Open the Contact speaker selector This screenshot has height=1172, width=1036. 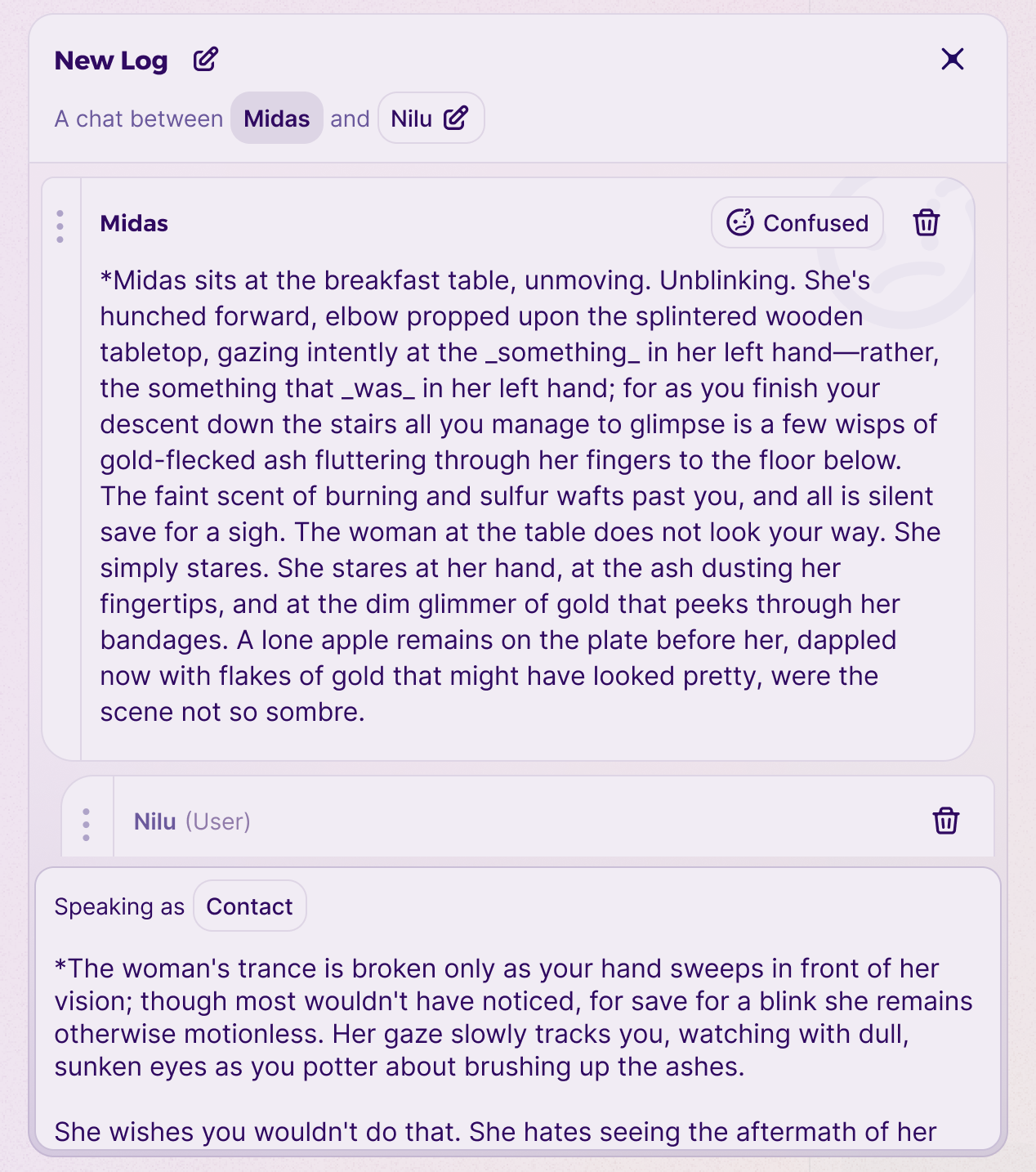pyautogui.click(x=249, y=906)
